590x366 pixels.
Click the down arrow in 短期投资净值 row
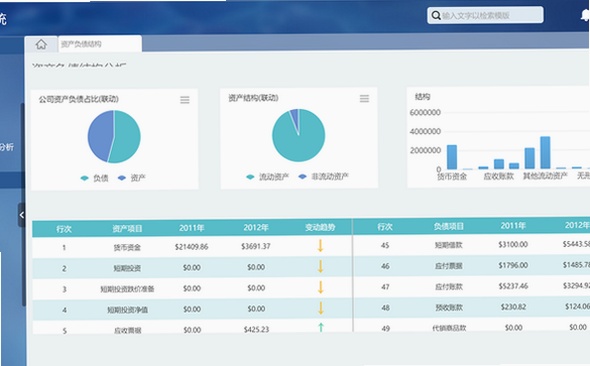pyautogui.click(x=321, y=308)
